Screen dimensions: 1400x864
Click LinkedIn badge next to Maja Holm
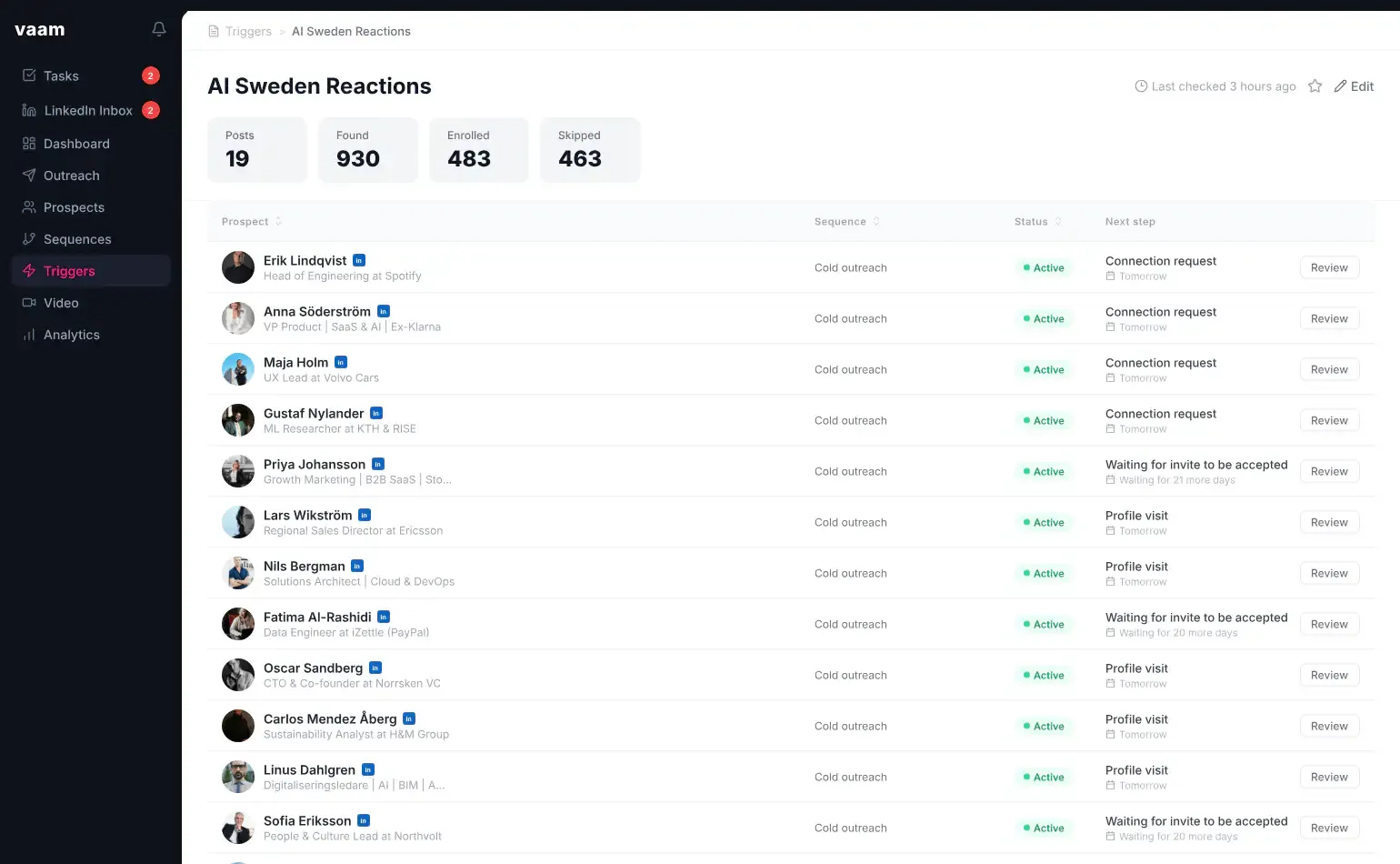[x=341, y=362]
